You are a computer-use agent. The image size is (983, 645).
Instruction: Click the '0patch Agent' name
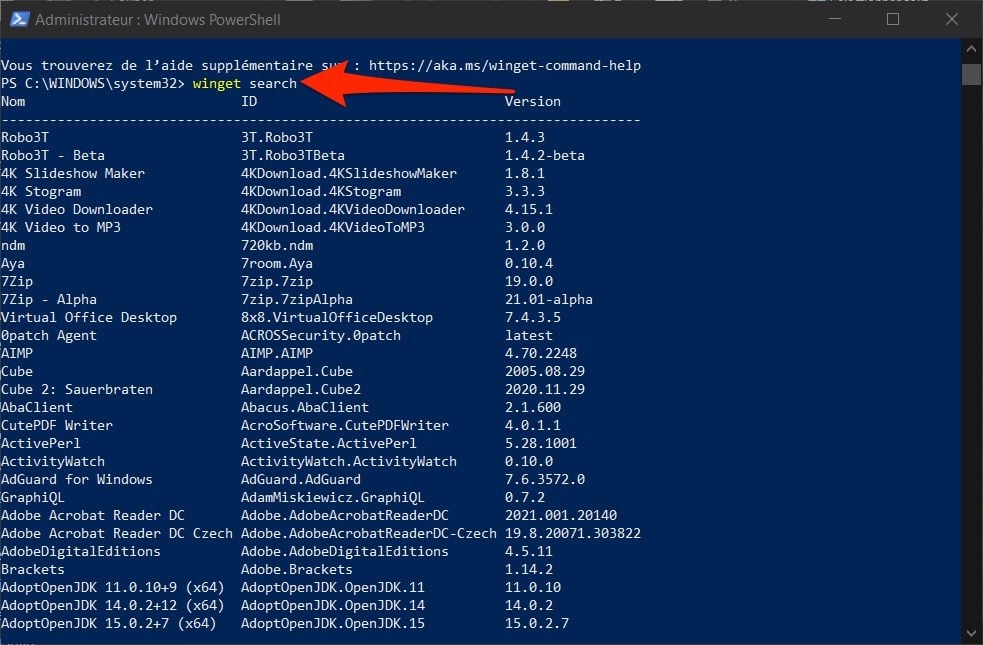49,335
